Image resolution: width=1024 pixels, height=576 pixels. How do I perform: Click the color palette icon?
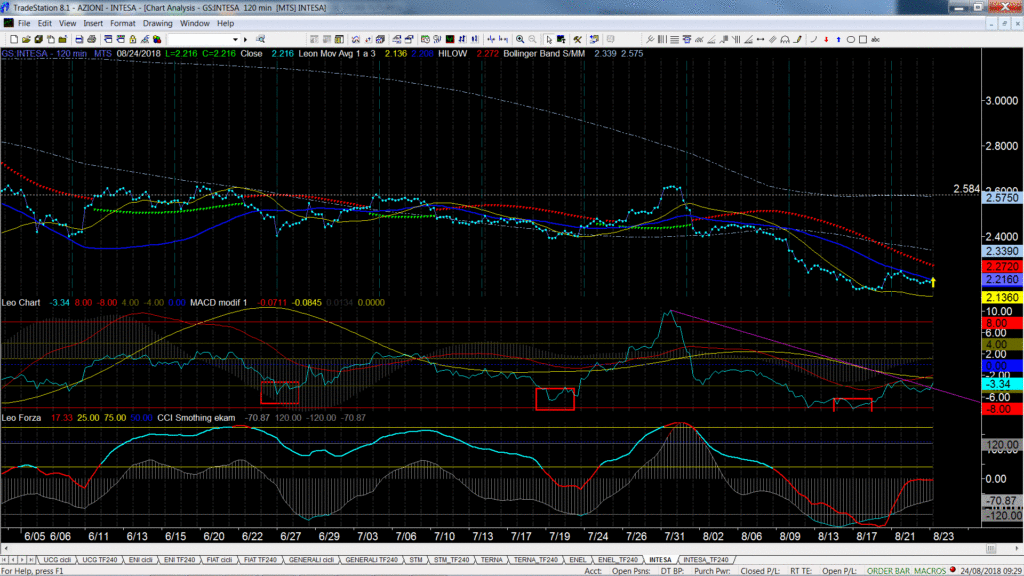(x=157, y=39)
